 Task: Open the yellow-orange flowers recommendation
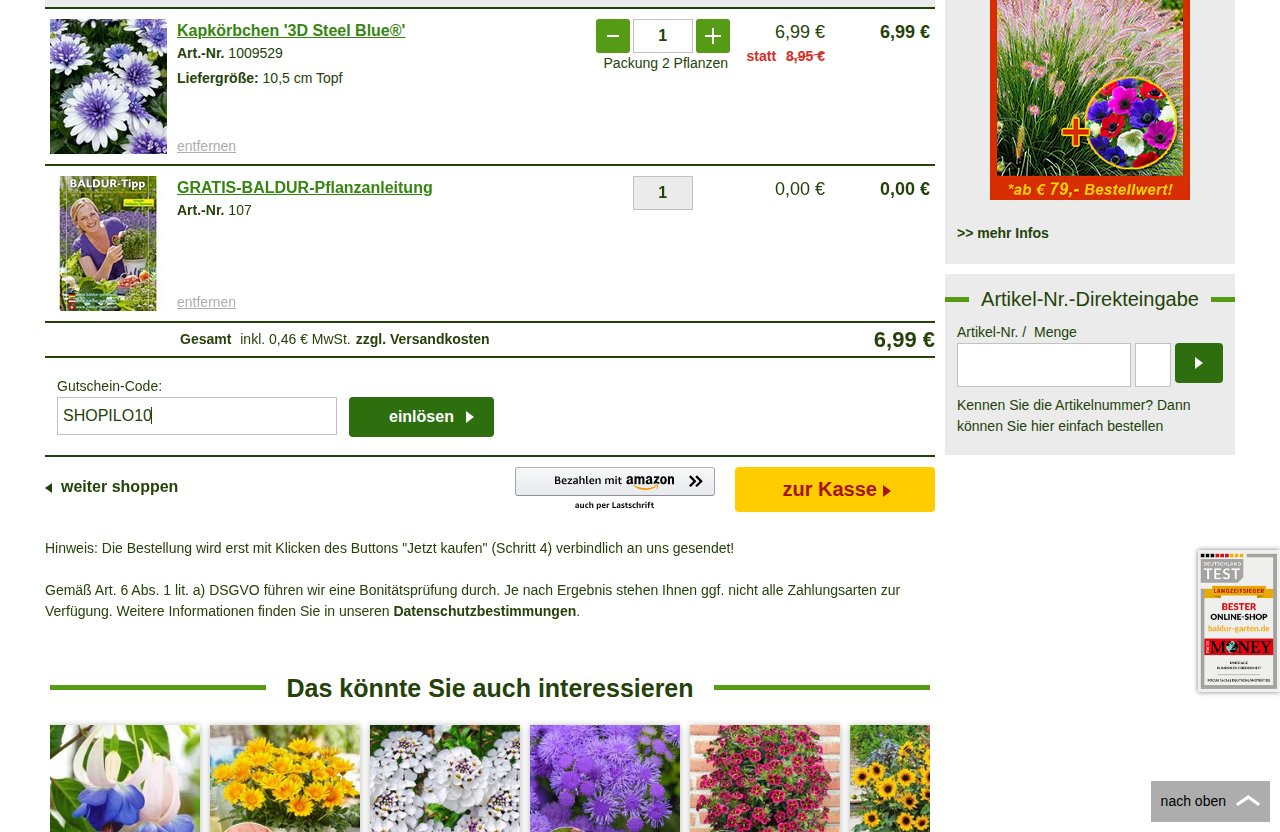tap(285, 778)
